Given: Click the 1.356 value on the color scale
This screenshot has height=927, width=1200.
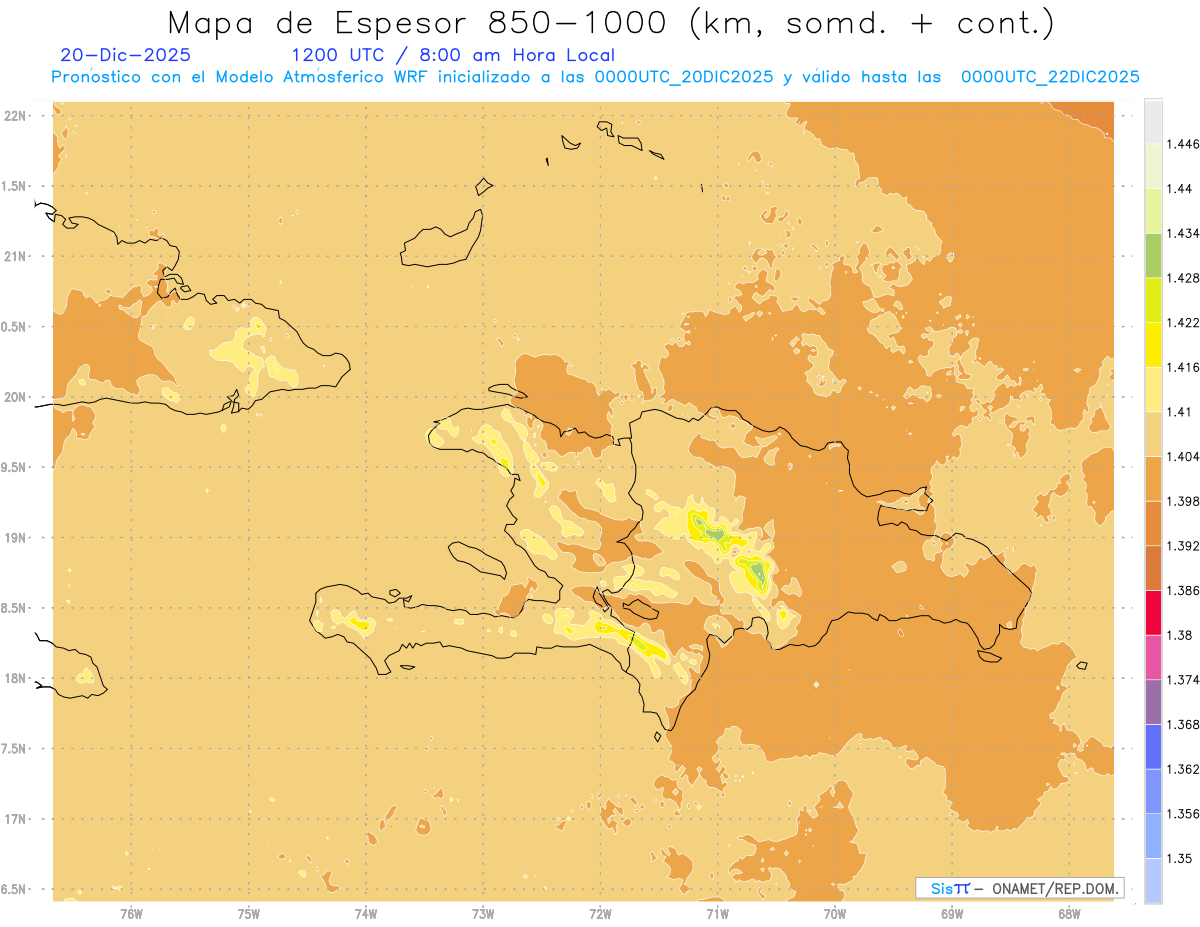Looking at the screenshot, I should [x=1183, y=814].
